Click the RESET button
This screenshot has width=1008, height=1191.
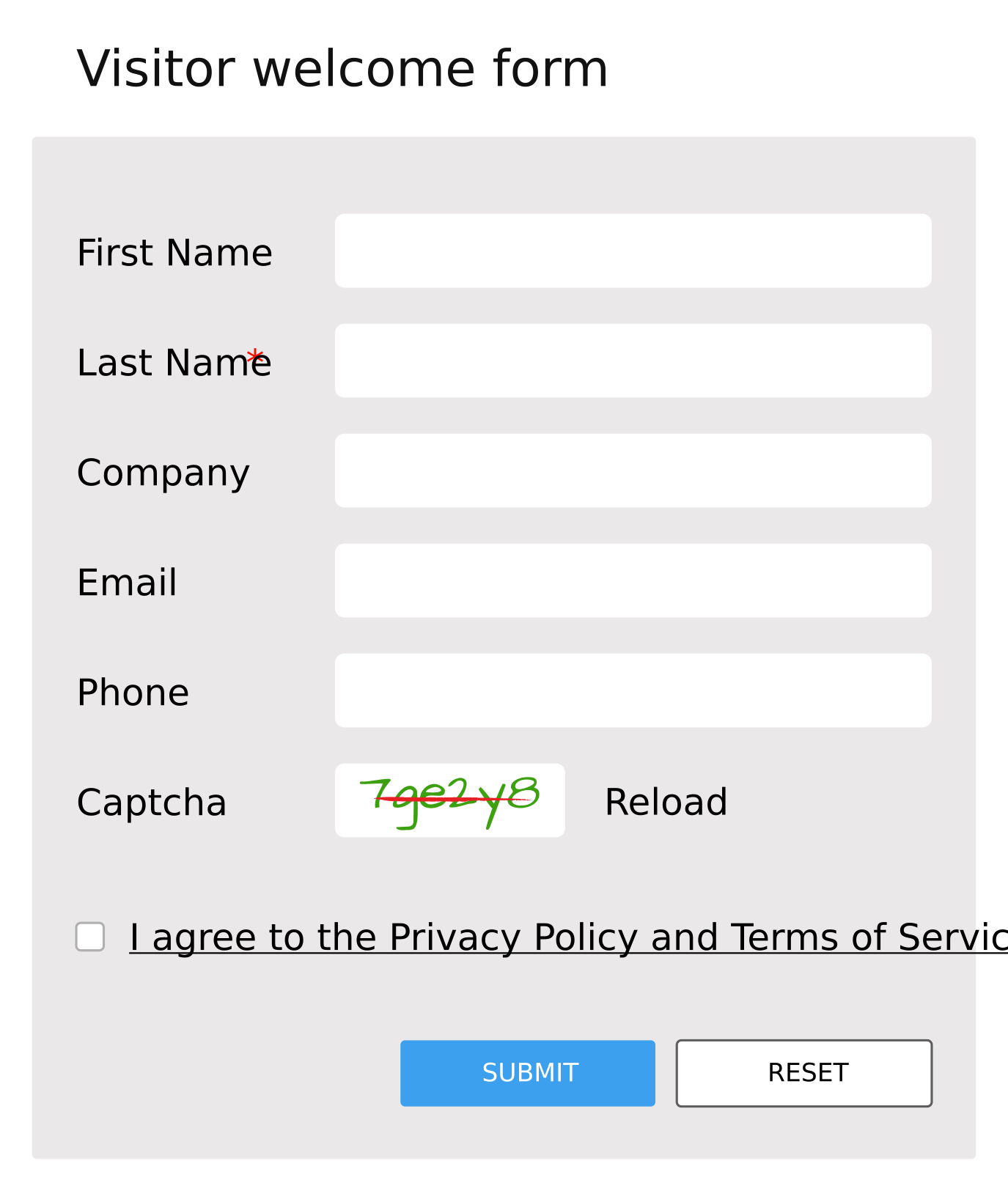(x=804, y=1073)
